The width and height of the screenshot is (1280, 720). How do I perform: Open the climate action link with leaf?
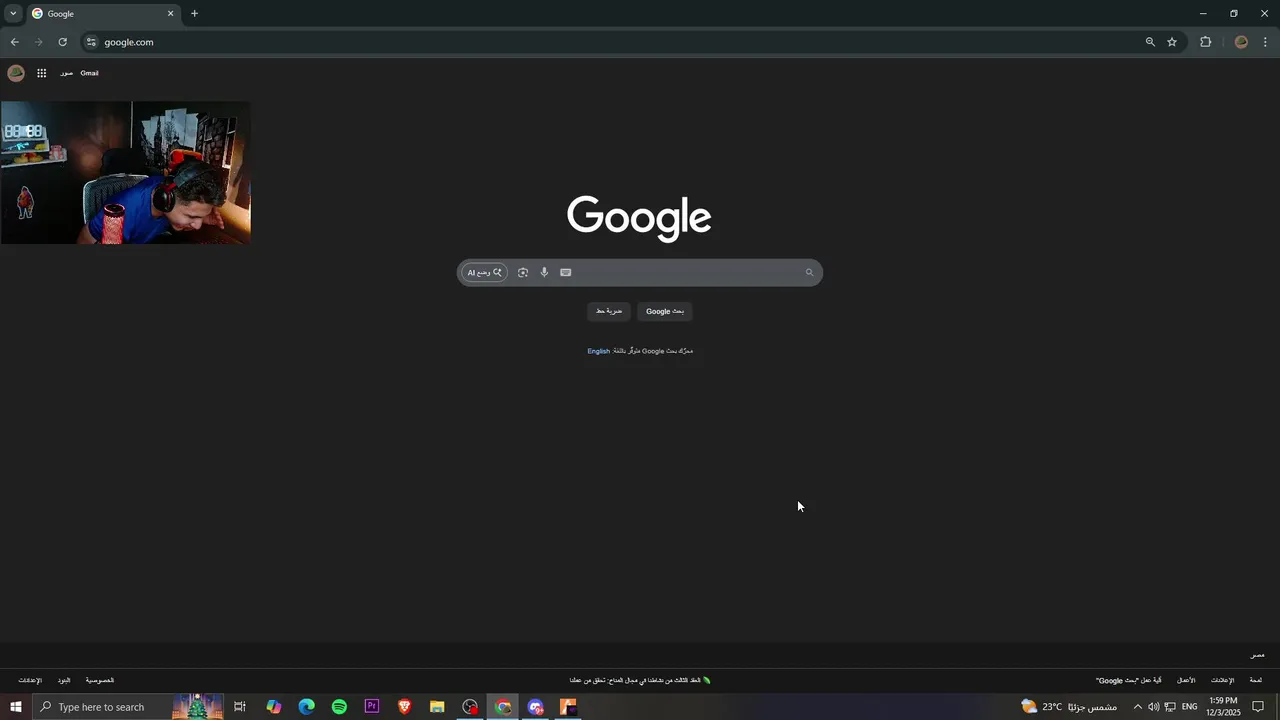[x=640, y=680]
